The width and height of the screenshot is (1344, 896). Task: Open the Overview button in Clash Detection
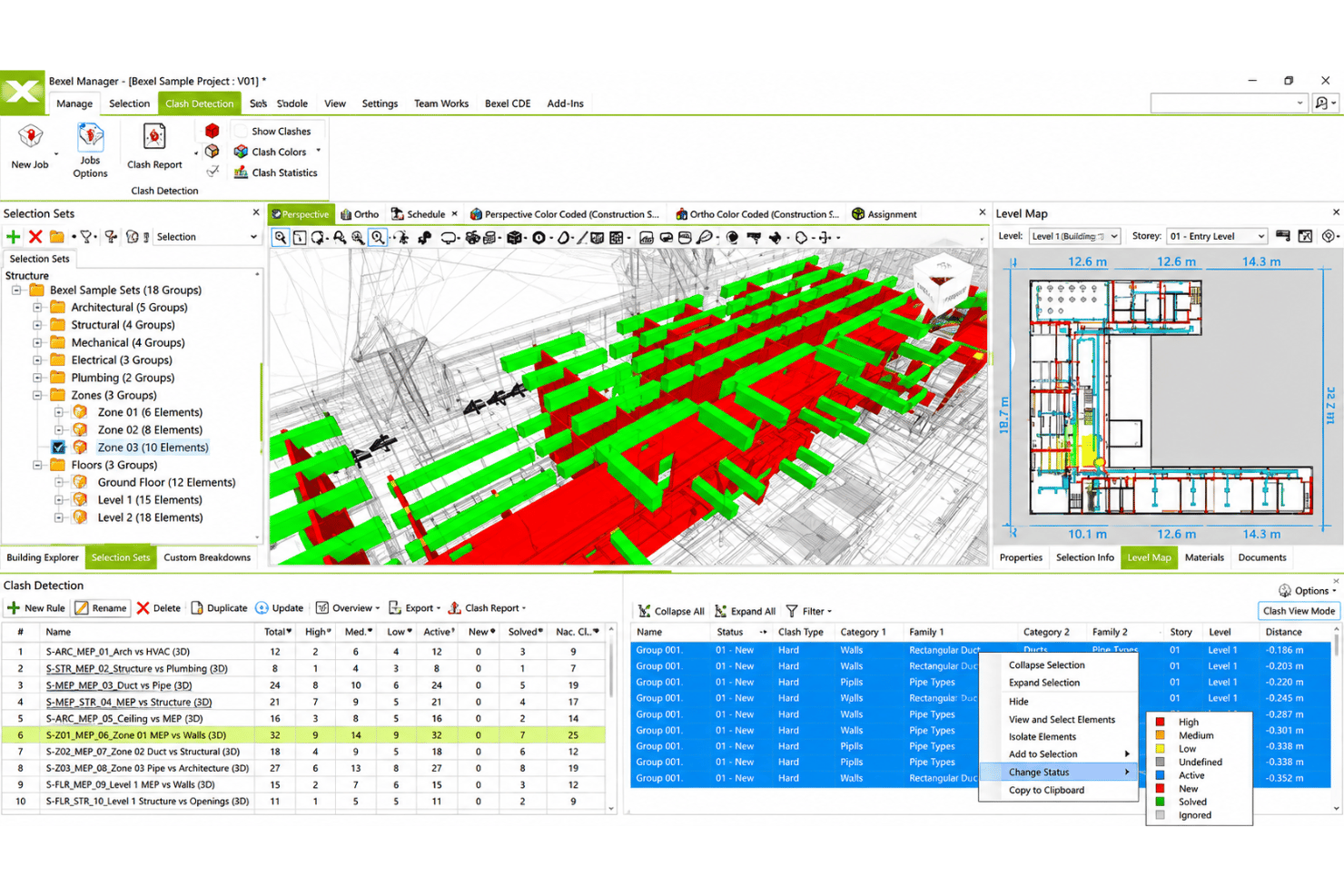pyautogui.click(x=348, y=608)
